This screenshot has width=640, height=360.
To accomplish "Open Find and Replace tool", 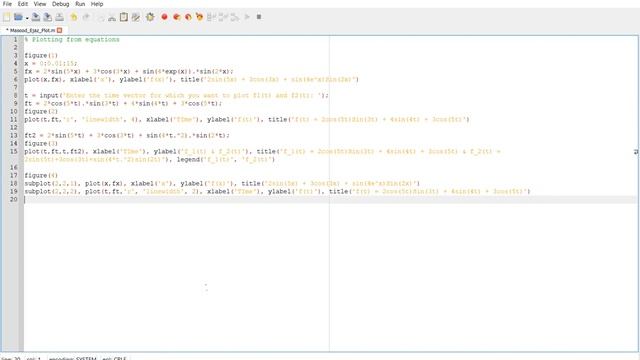I will (136, 17).
